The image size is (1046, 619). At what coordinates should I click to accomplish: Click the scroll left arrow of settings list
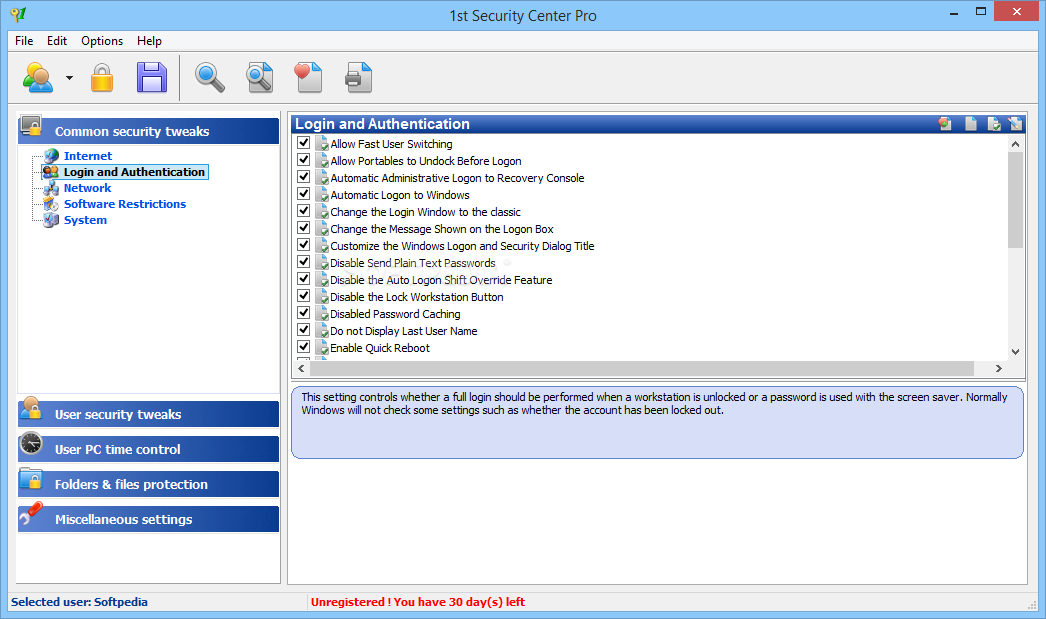302,368
